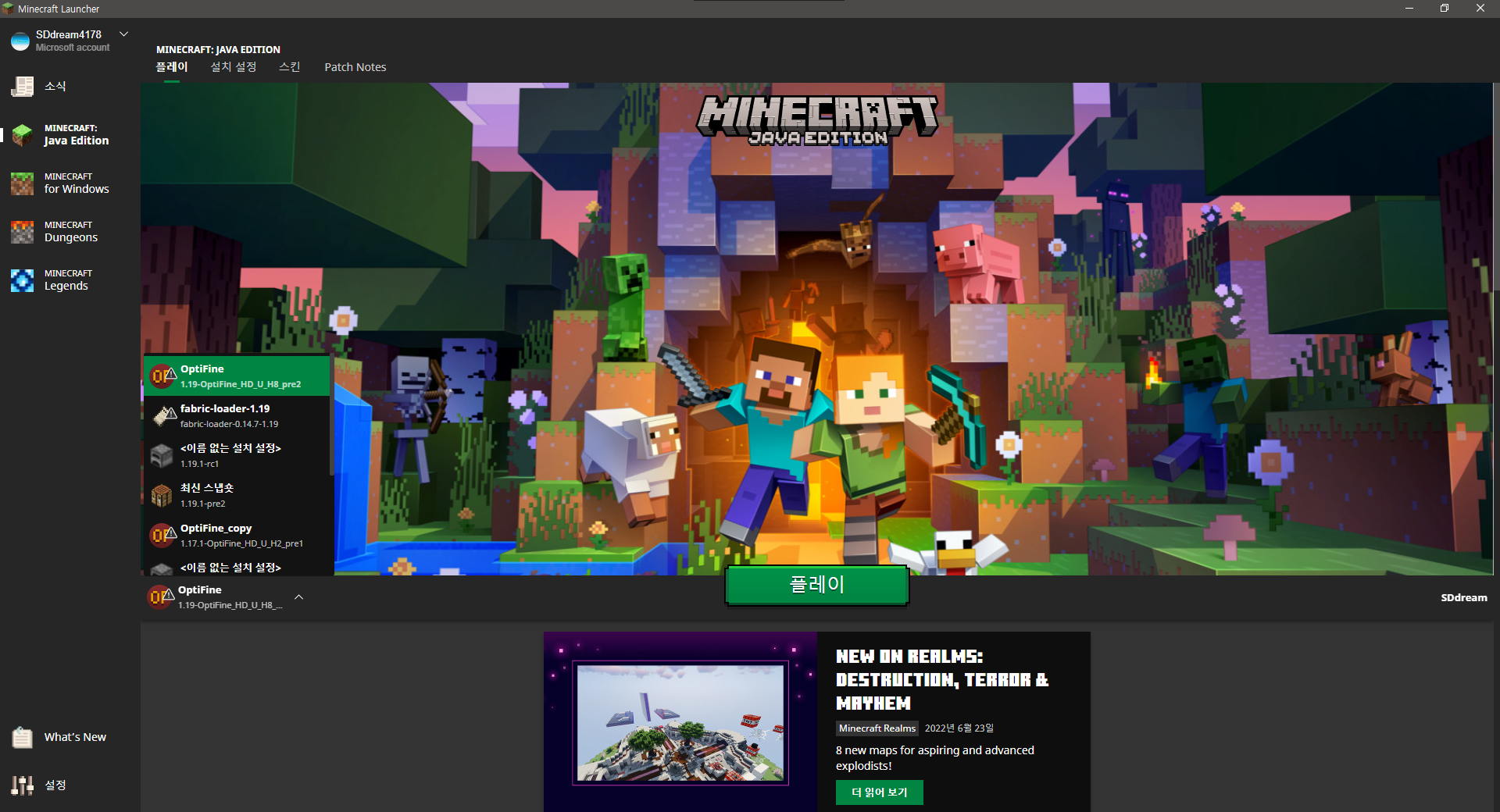Open the Minecraft for Windows icon

coord(23,183)
